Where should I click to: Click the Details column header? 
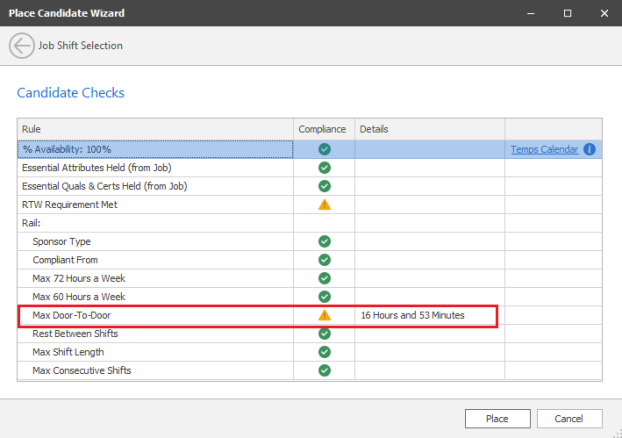pyautogui.click(x=430, y=129)
